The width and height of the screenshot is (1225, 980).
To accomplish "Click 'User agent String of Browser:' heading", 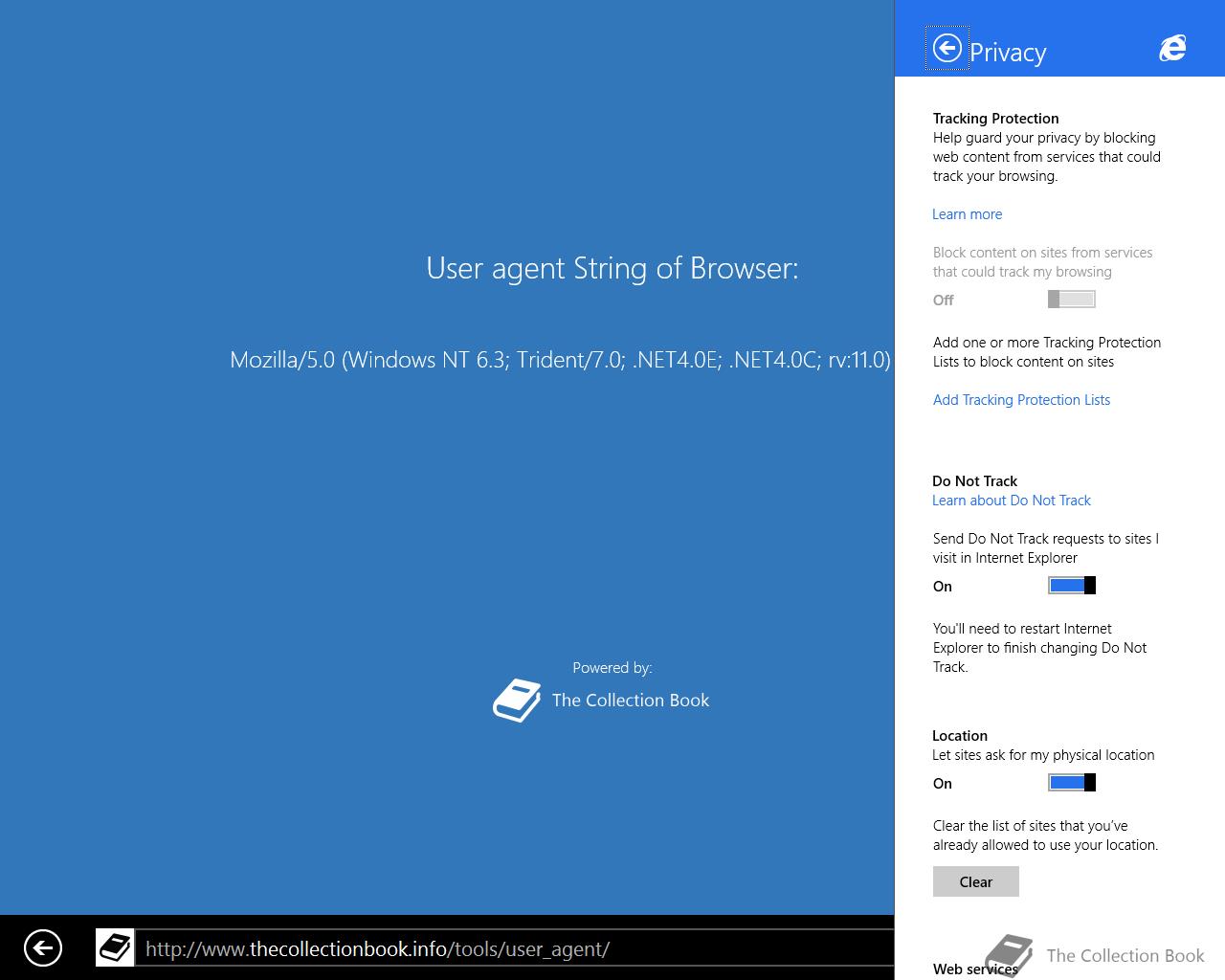I will point(612,268).
